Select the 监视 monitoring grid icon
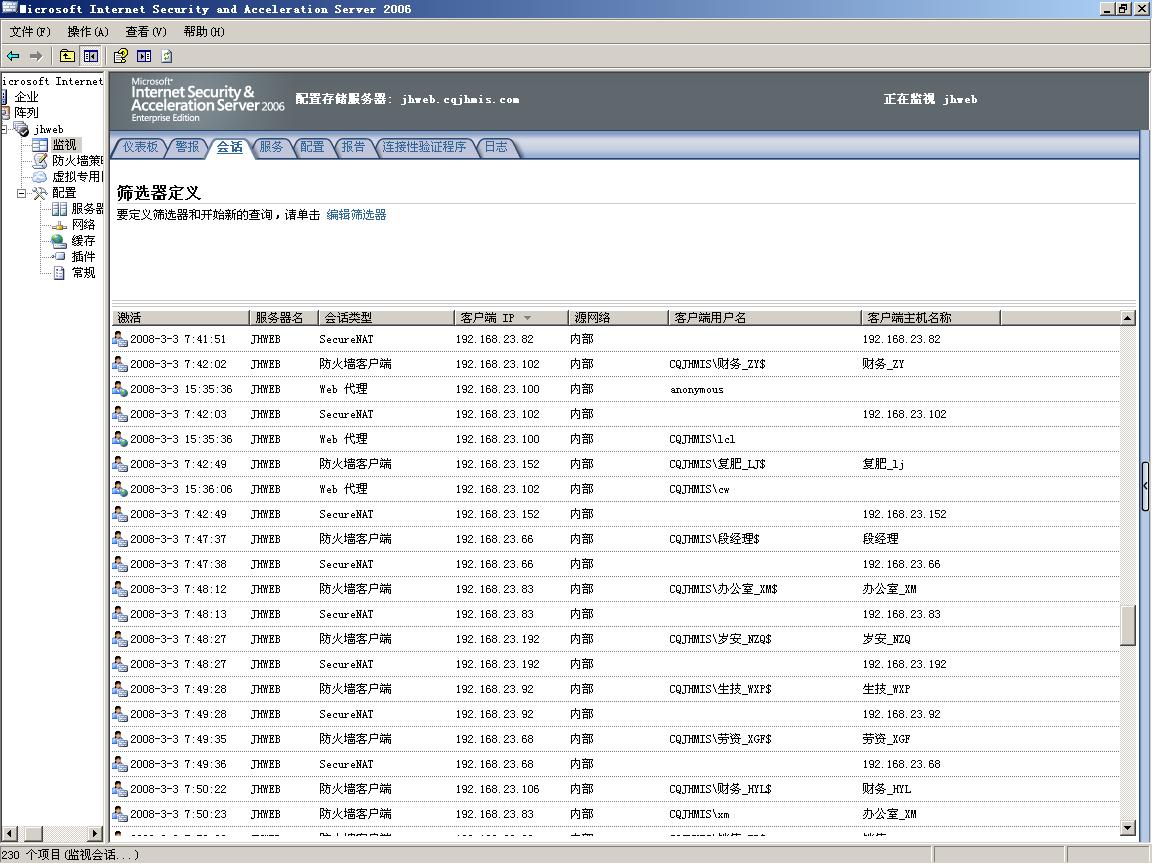The width and height of the screenshot is (1152, 864). (40, 145)
